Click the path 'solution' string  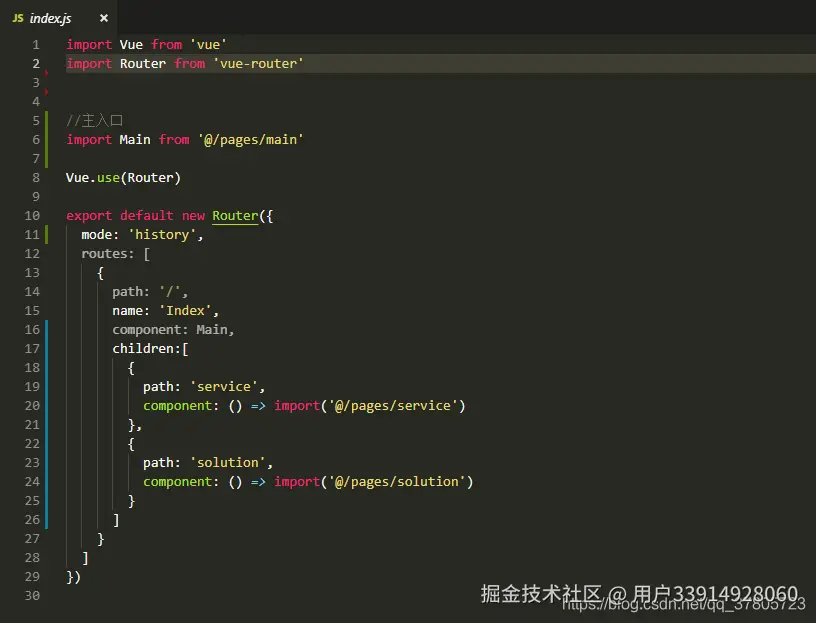[x=227, y=463]
